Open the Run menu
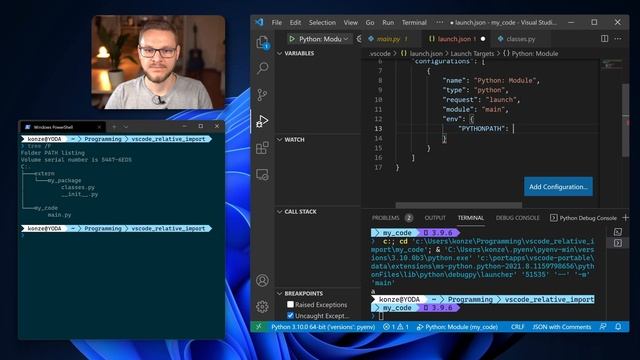This screenshot has width=640, height=360. click(x=388, y=22)
